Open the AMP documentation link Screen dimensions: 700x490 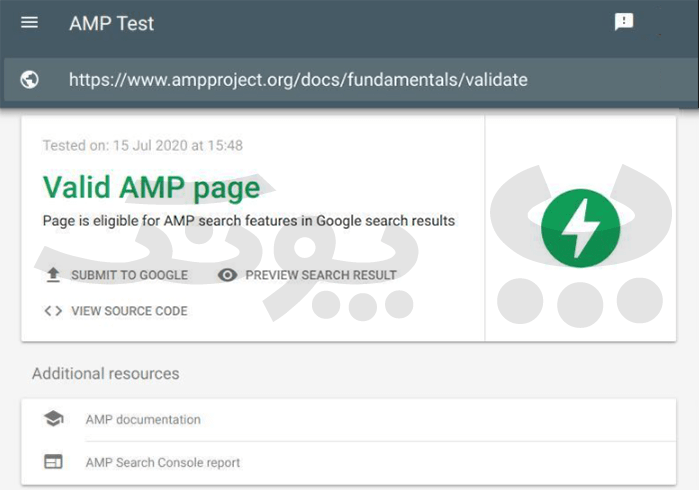[x=143, y=419]
